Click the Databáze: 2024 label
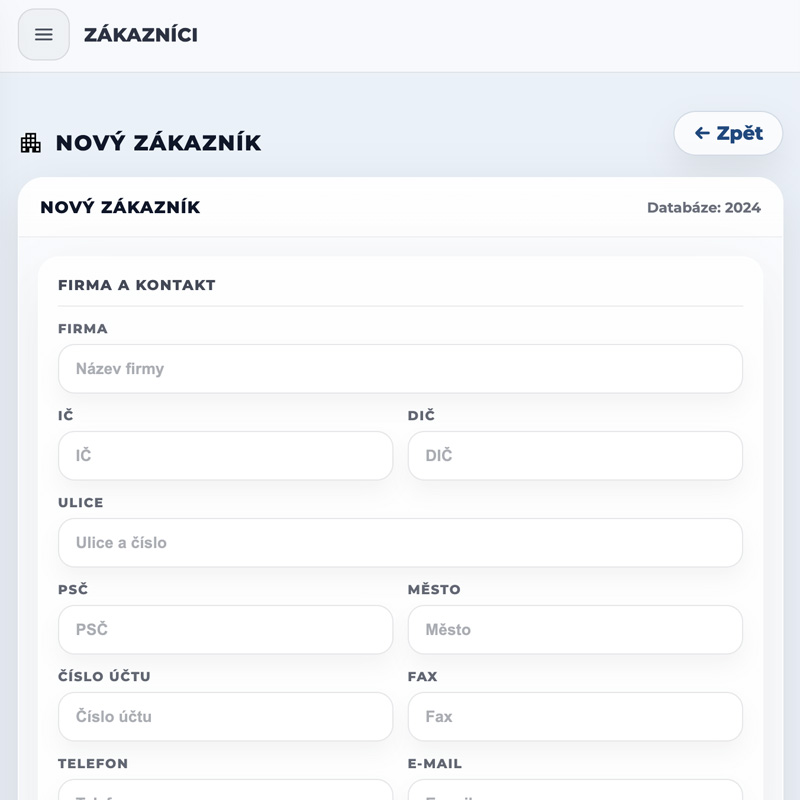This screenshot has height=800, width=800. coord(703,208)
